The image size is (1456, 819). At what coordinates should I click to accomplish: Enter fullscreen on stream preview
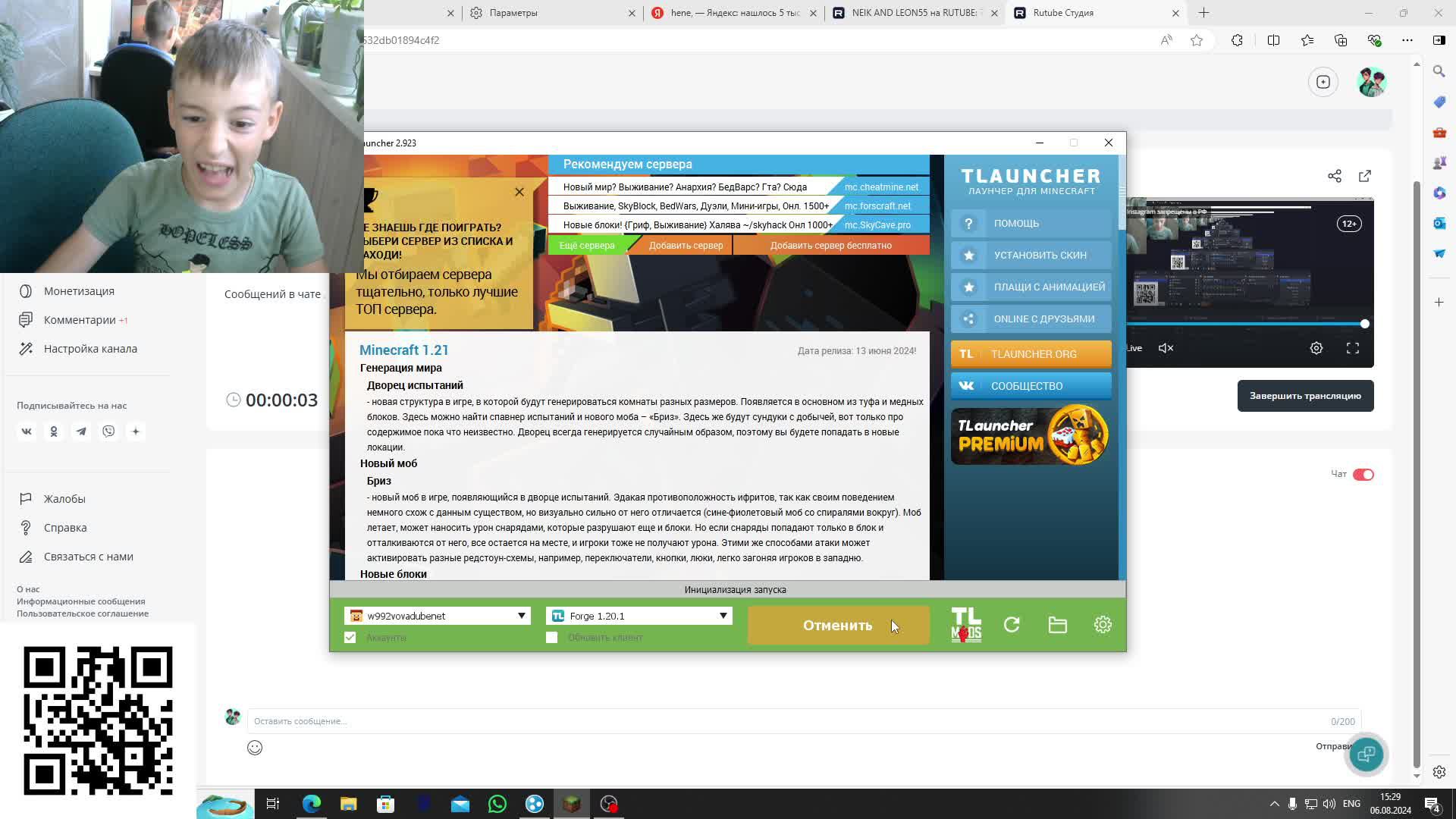point(1353,348)
